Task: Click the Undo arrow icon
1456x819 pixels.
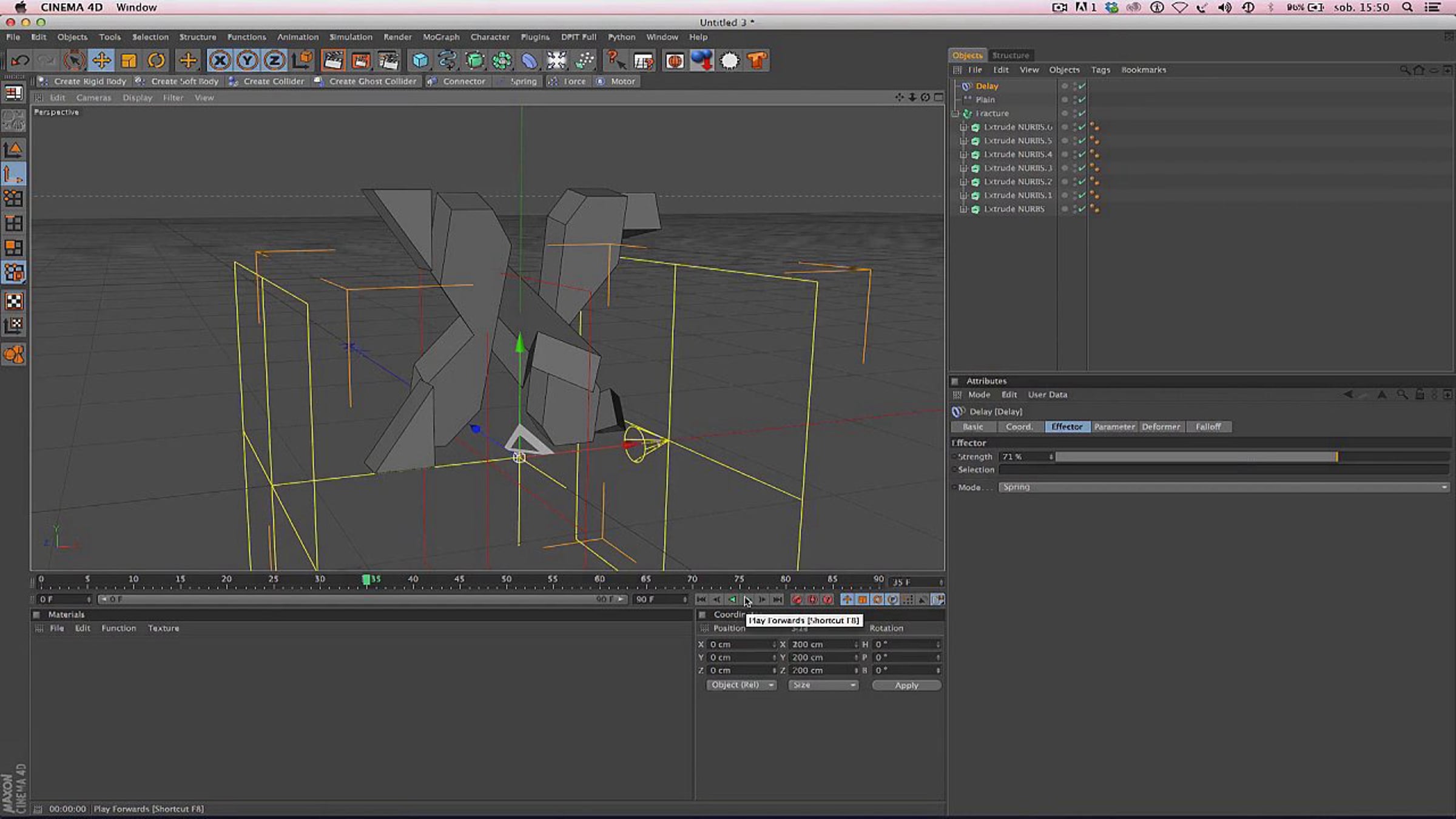Action: pyautogui.click(x=20, y=61)
